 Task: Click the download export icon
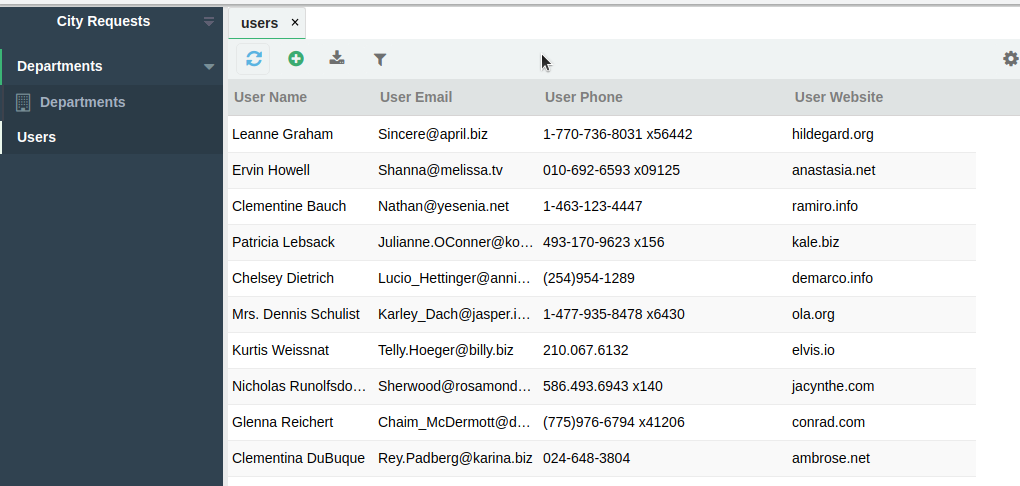338,59
